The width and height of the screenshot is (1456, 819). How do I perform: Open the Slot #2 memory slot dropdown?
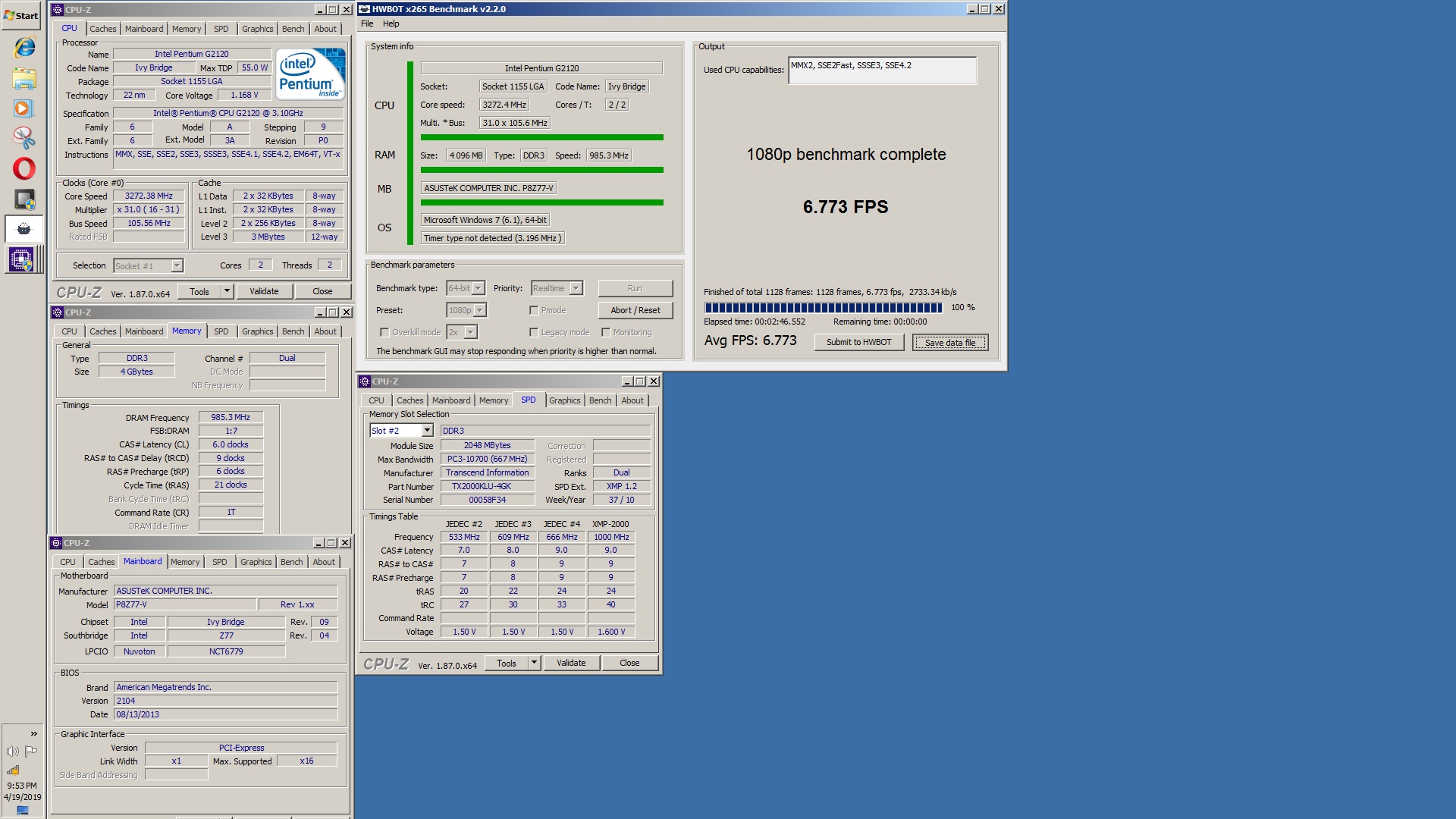point(401,431)
